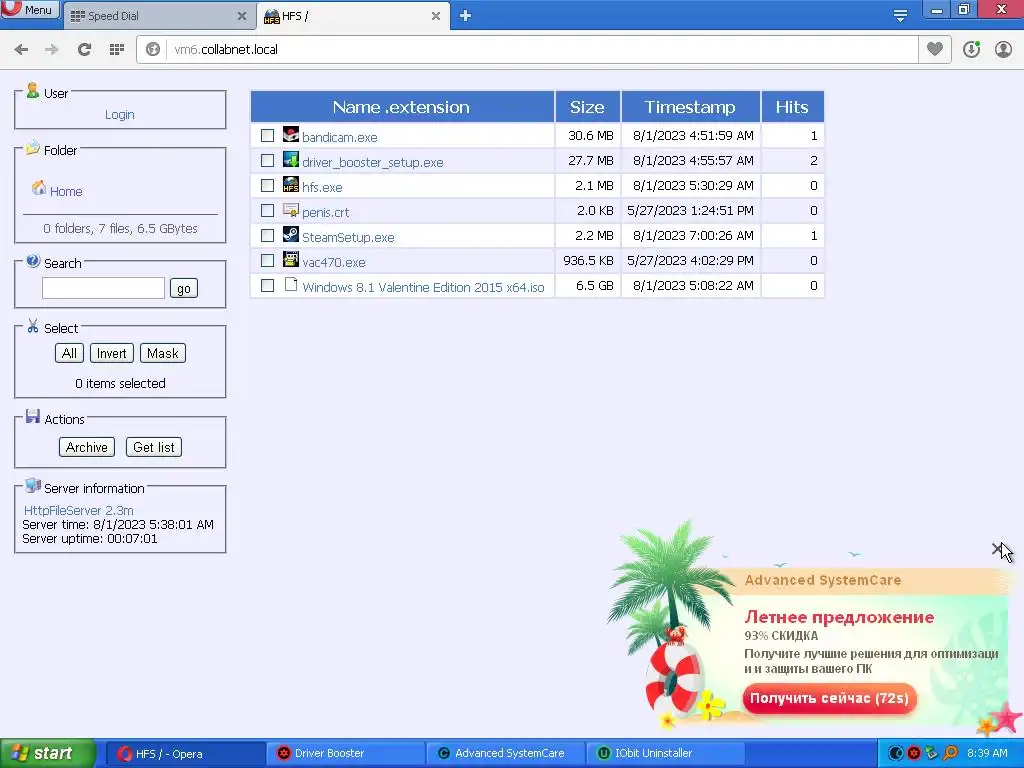The height and width of the screenshot is (768, 1024).
Task: Click the vac470.exe file icon
Action: click(291, 259)
